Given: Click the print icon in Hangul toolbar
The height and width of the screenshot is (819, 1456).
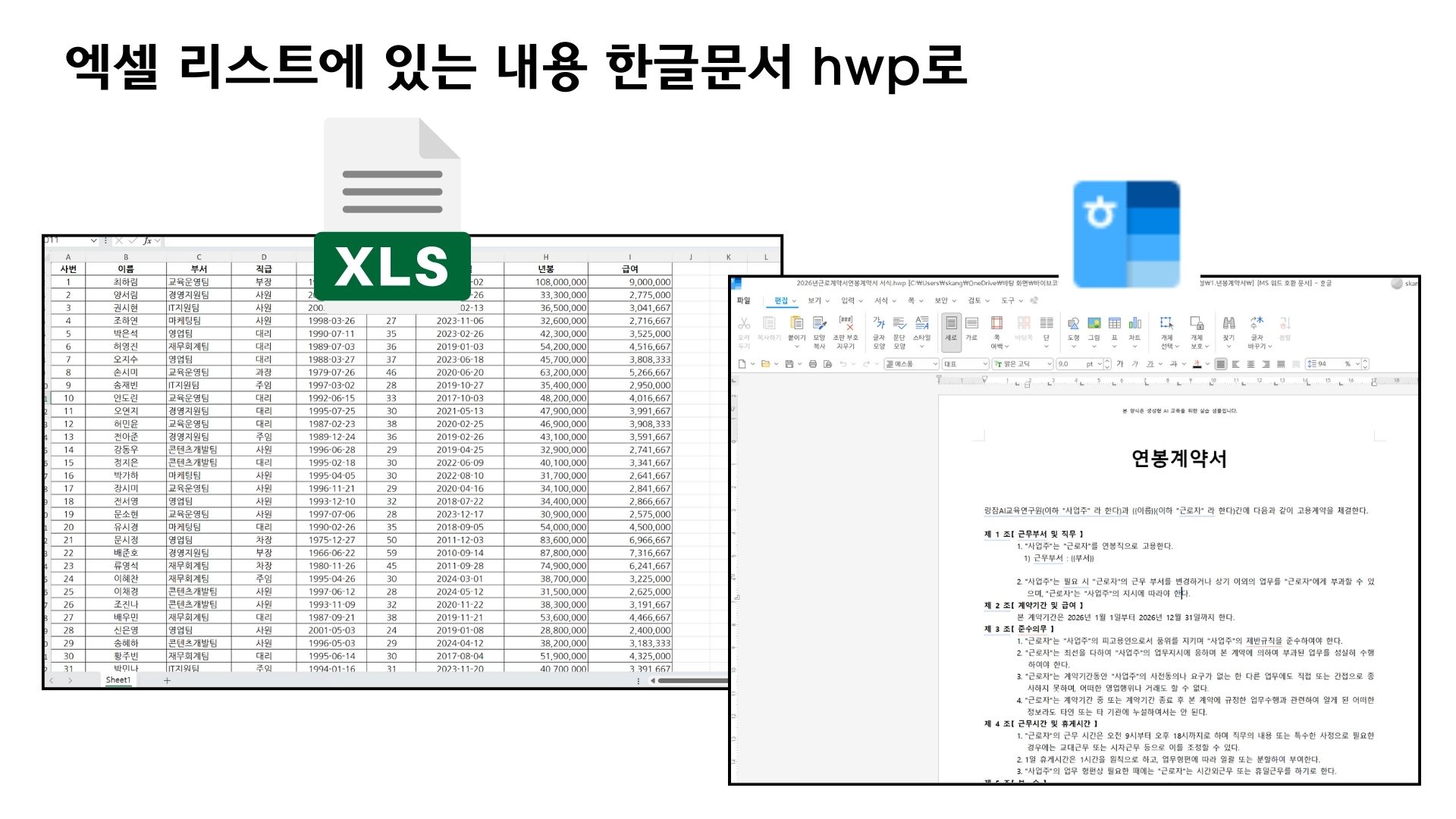Looking at the screenshot, I should (813, 364).
